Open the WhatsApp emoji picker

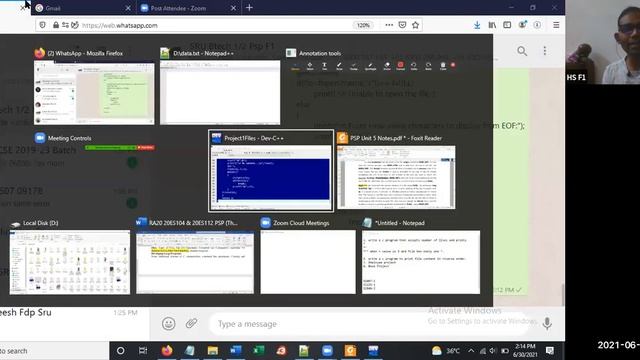pyautogui.click(x=169, y=324)
